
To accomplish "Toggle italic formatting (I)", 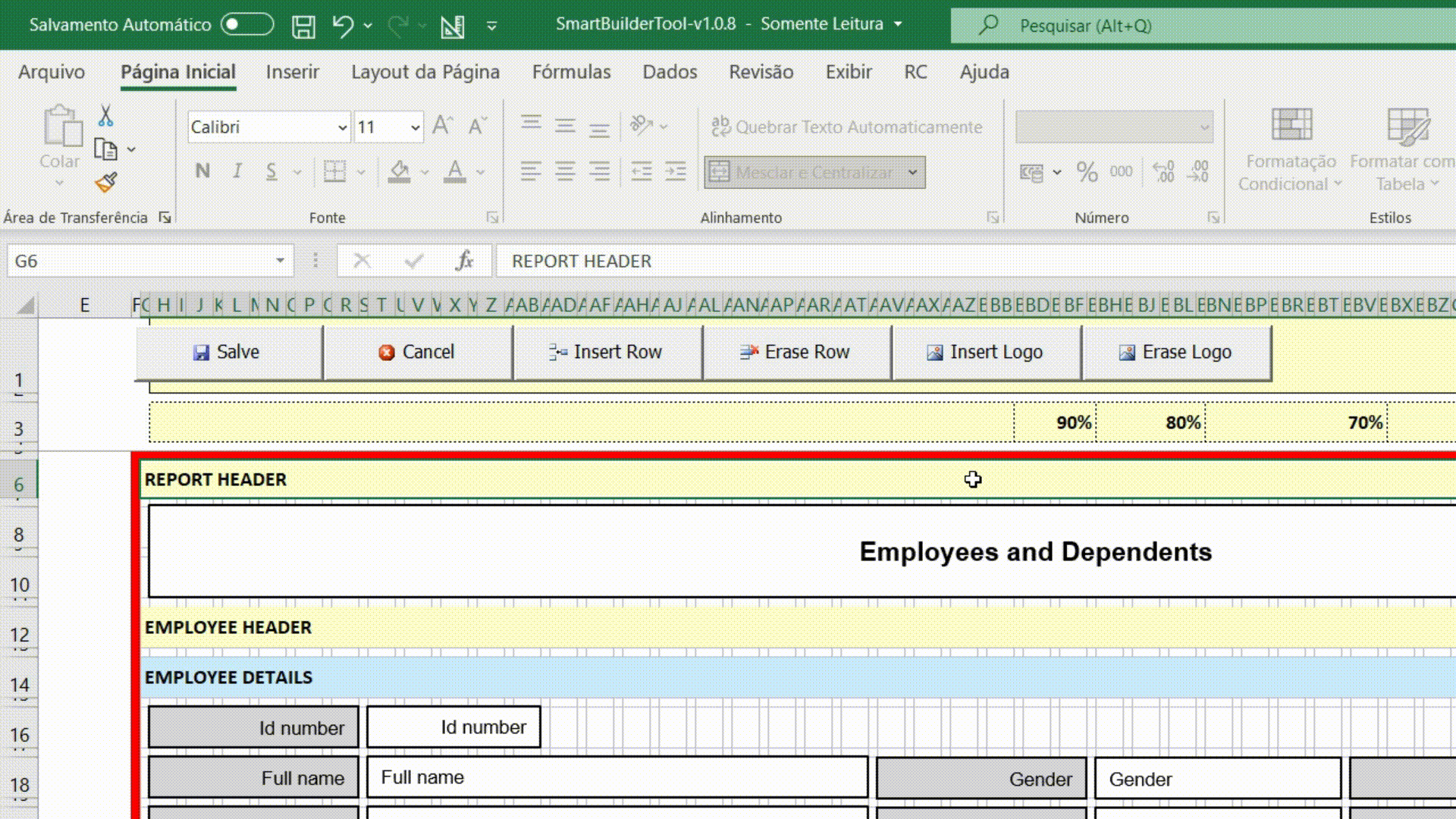I will [237, 171].
